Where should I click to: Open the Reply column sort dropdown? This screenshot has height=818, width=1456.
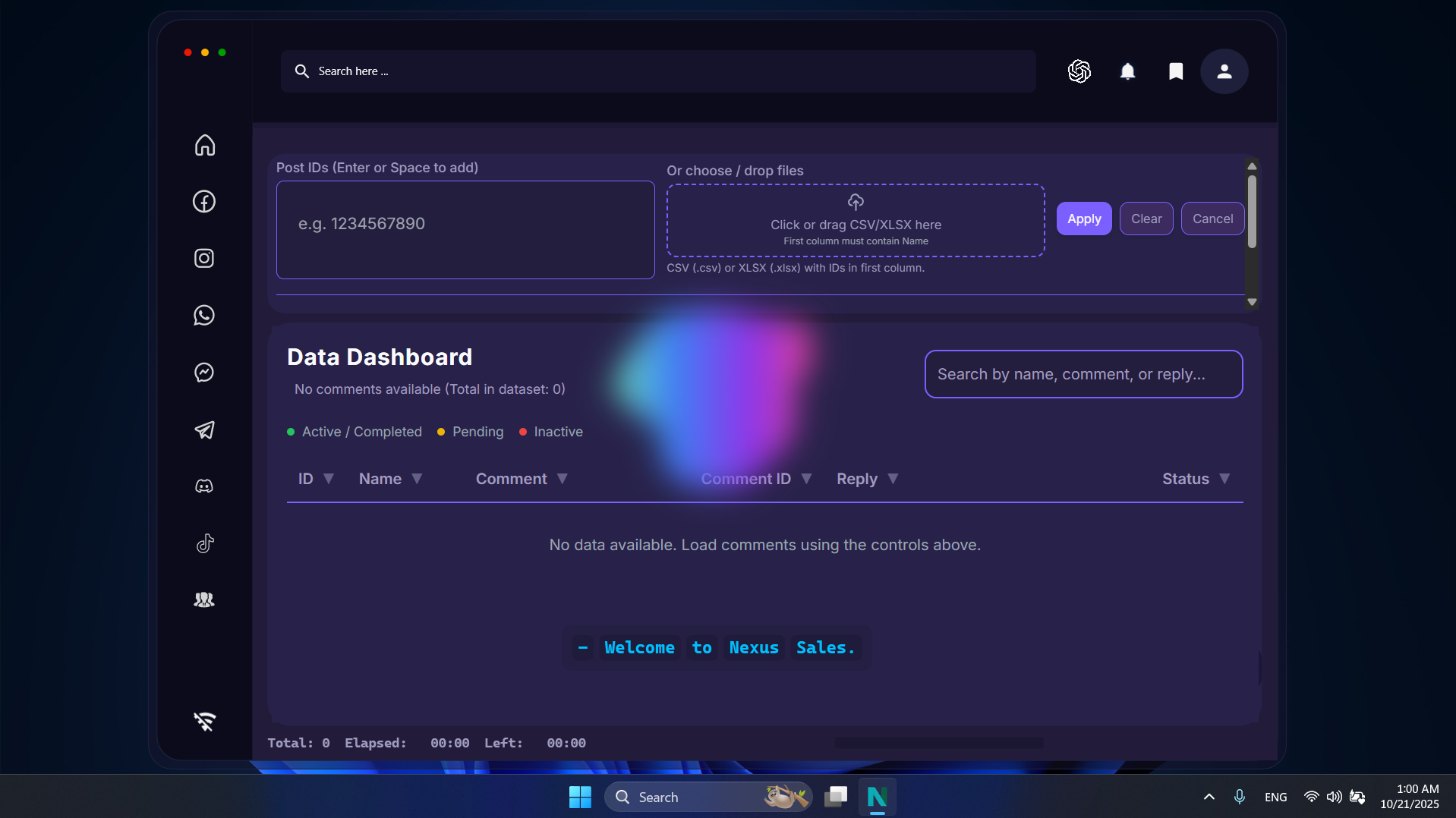[x=893, y=479]
